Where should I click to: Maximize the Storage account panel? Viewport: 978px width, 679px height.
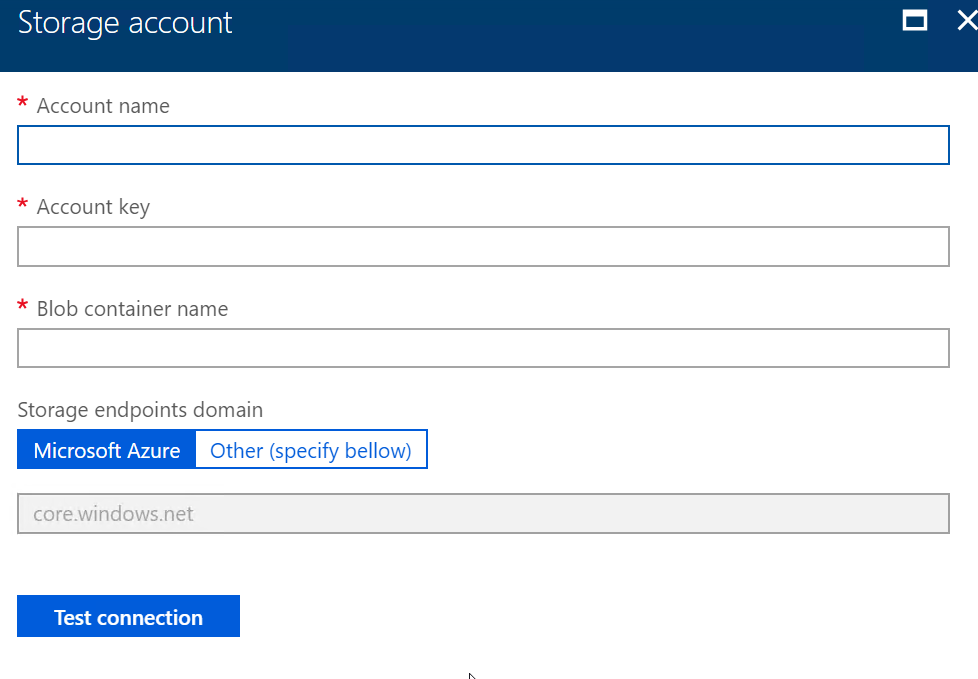click(914, 21)
